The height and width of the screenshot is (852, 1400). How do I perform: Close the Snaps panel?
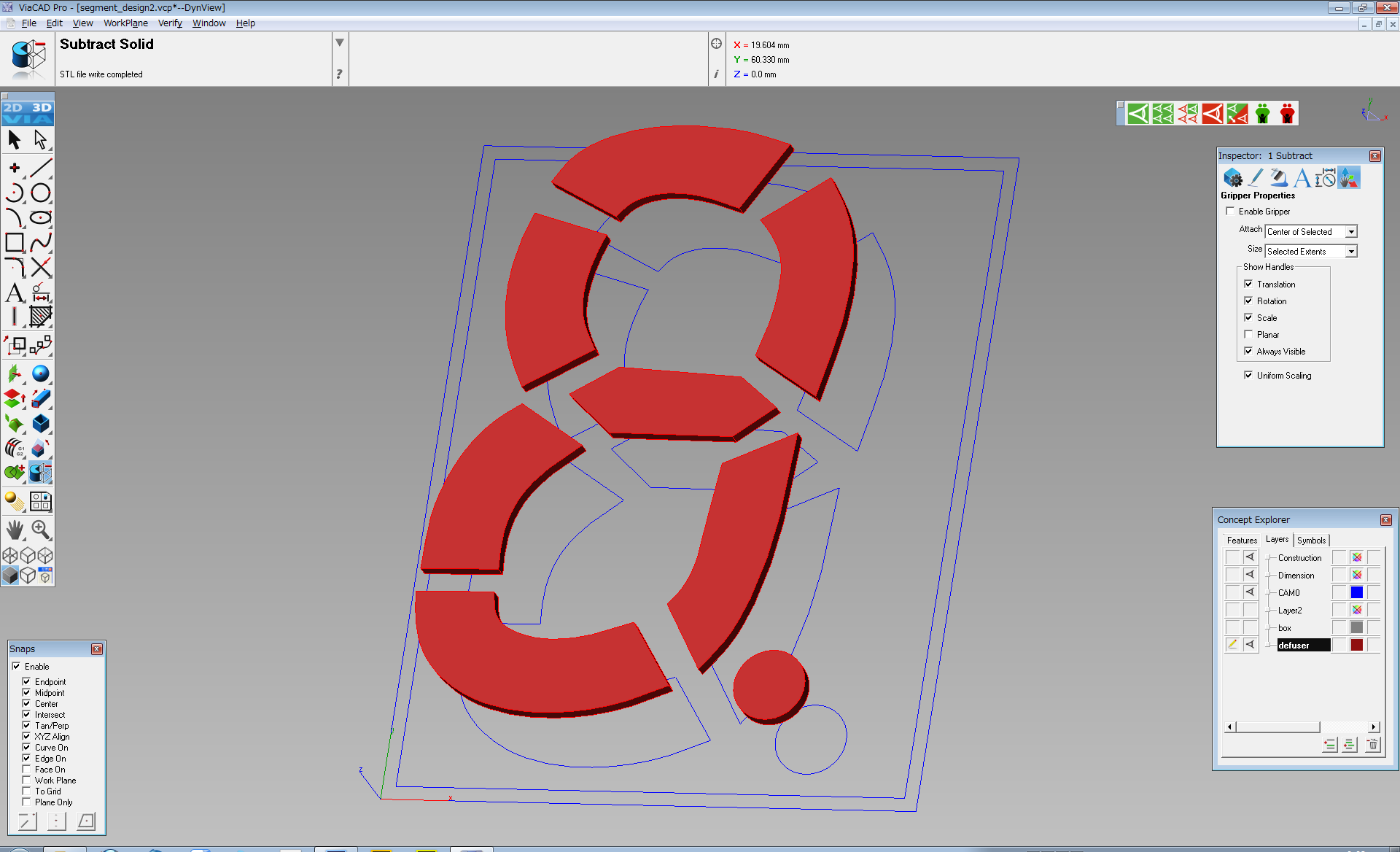click(97, 649)
